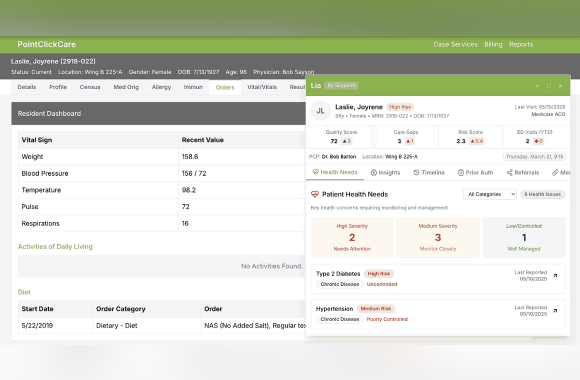This screenshot has height=380, width=580.
Task: Click the Blood Pressure value 156 / 72
Action: click(x=194, y=174)
